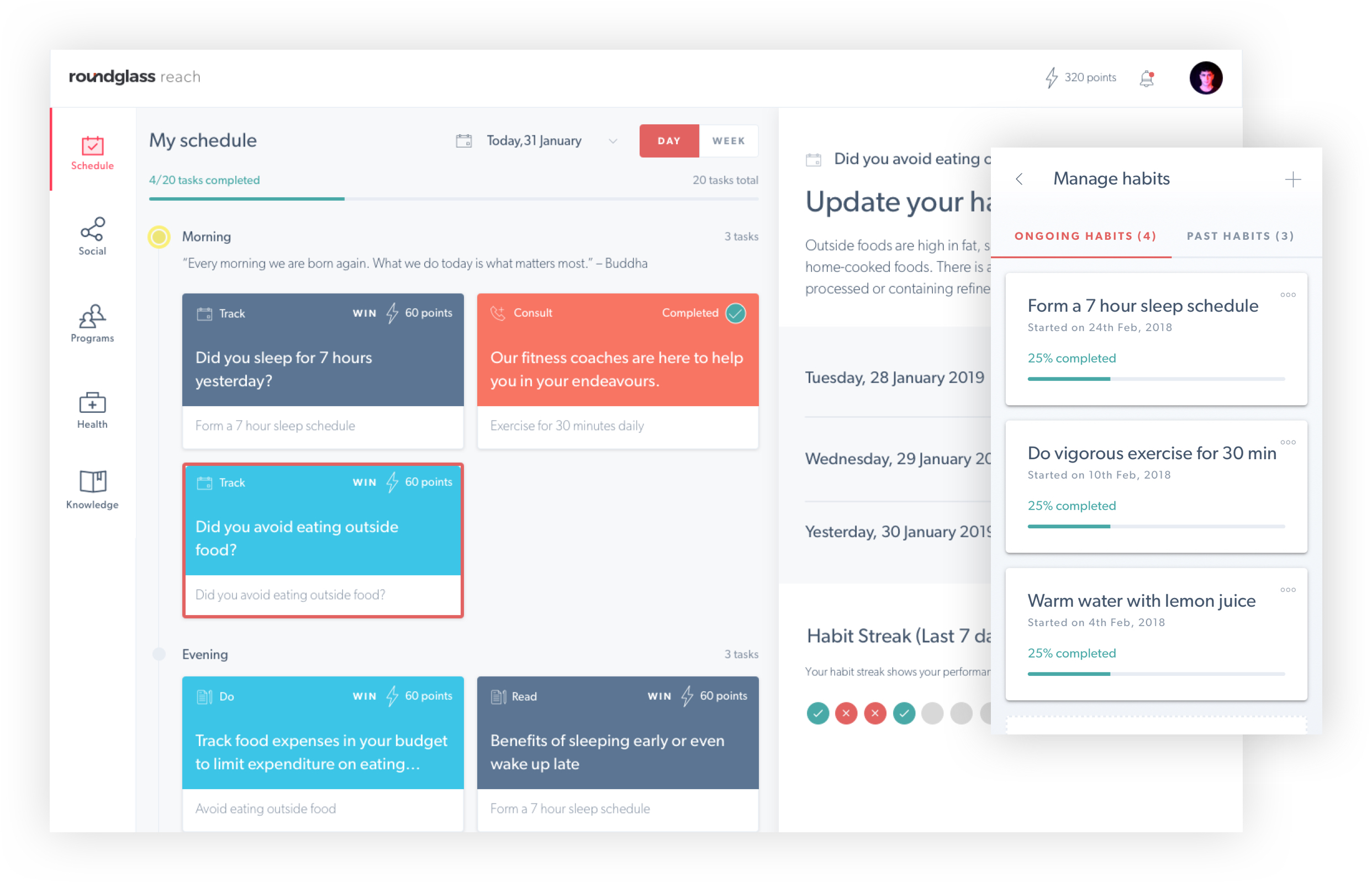Click first green check in Habit Streak
The width and height of the screenshot is (1372, 882).
click(817, 713)
